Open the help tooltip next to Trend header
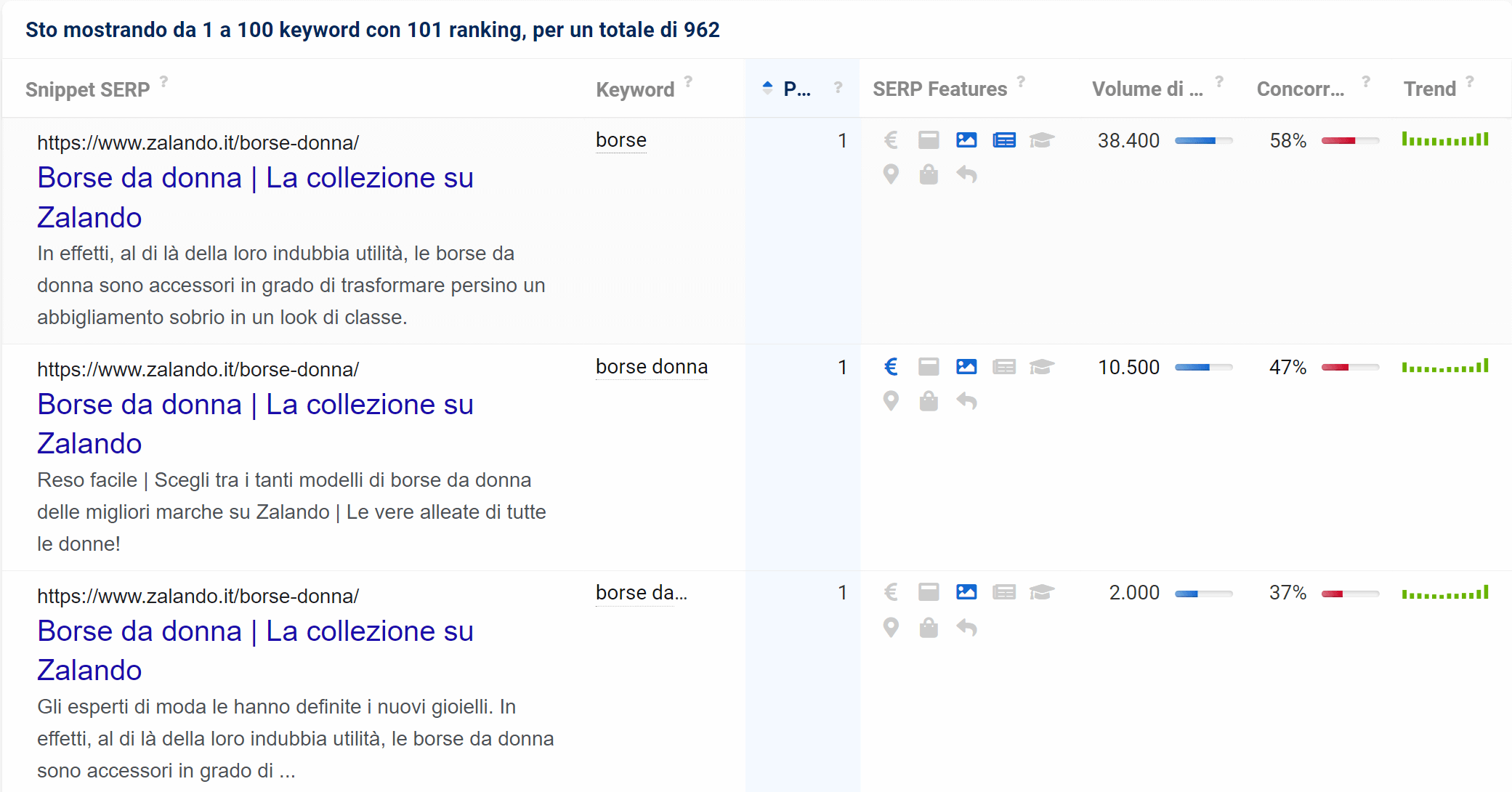 (x=1470, y=81)
